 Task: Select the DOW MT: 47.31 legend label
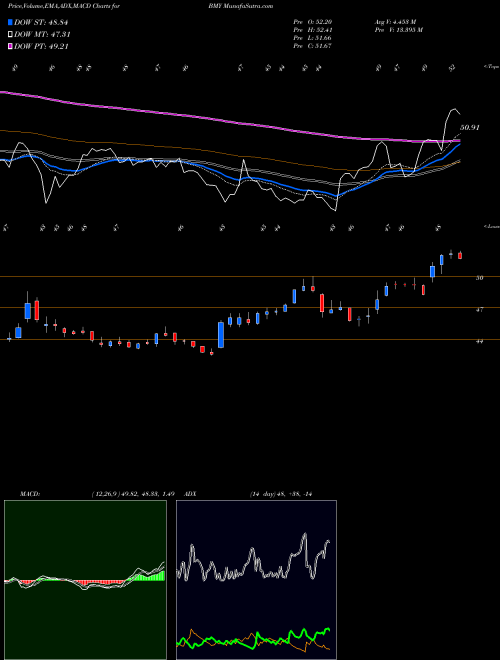tap(42, 35)
